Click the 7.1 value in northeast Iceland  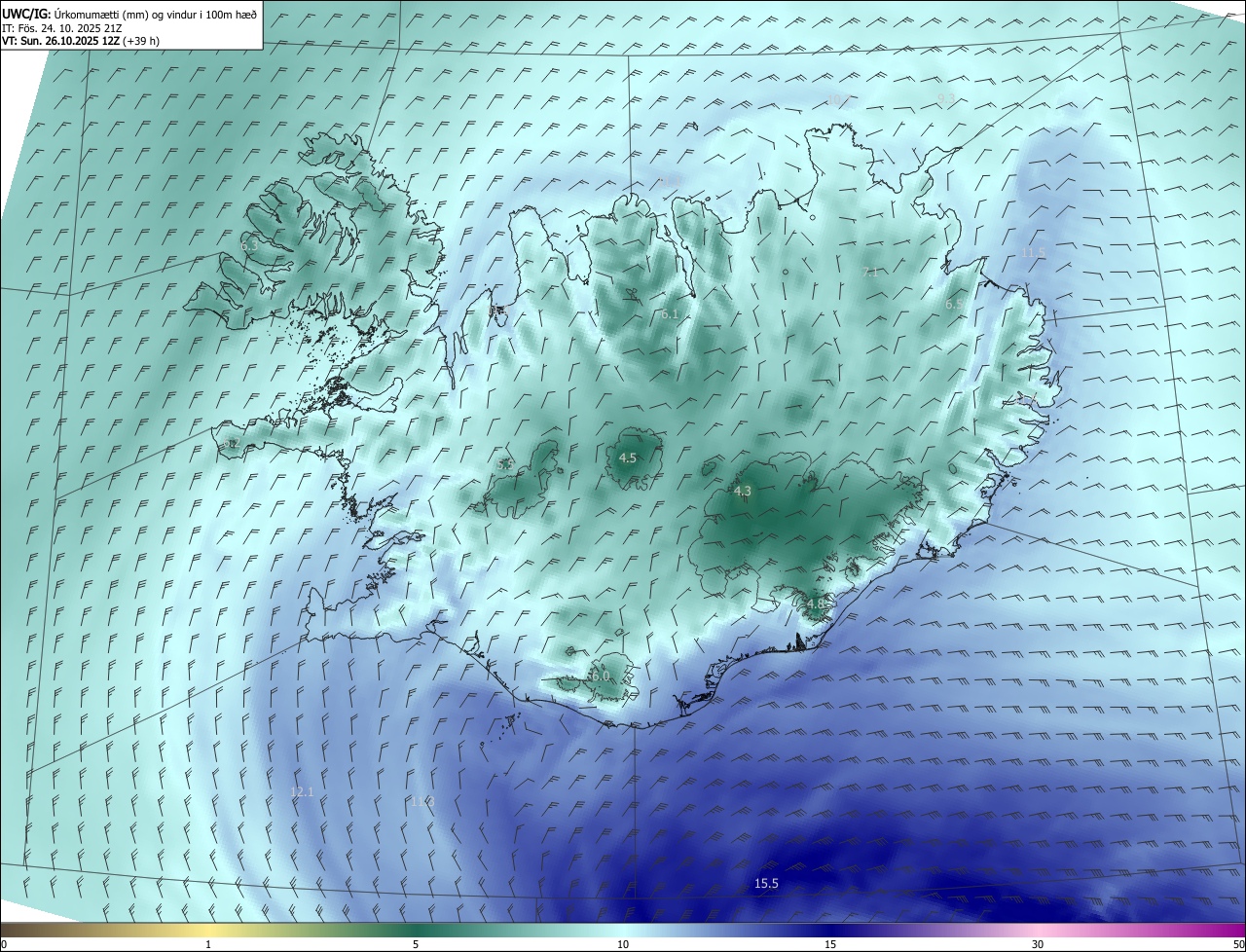coord(870,273)
